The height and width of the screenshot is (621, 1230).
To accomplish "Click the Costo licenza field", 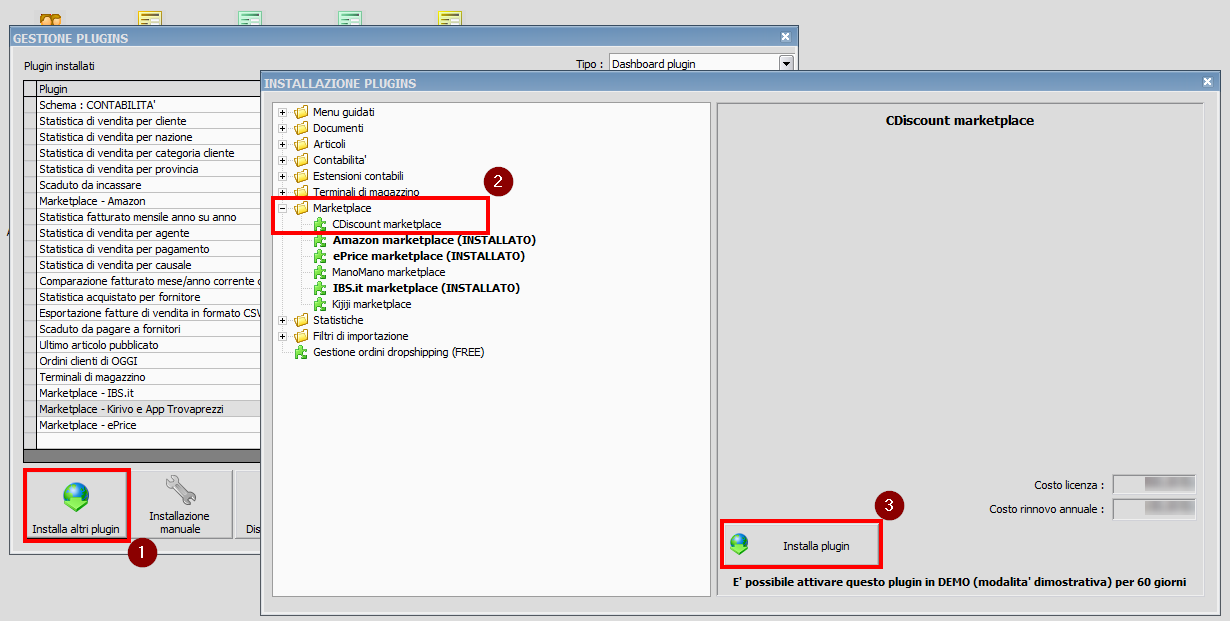I will (1154, 485).
